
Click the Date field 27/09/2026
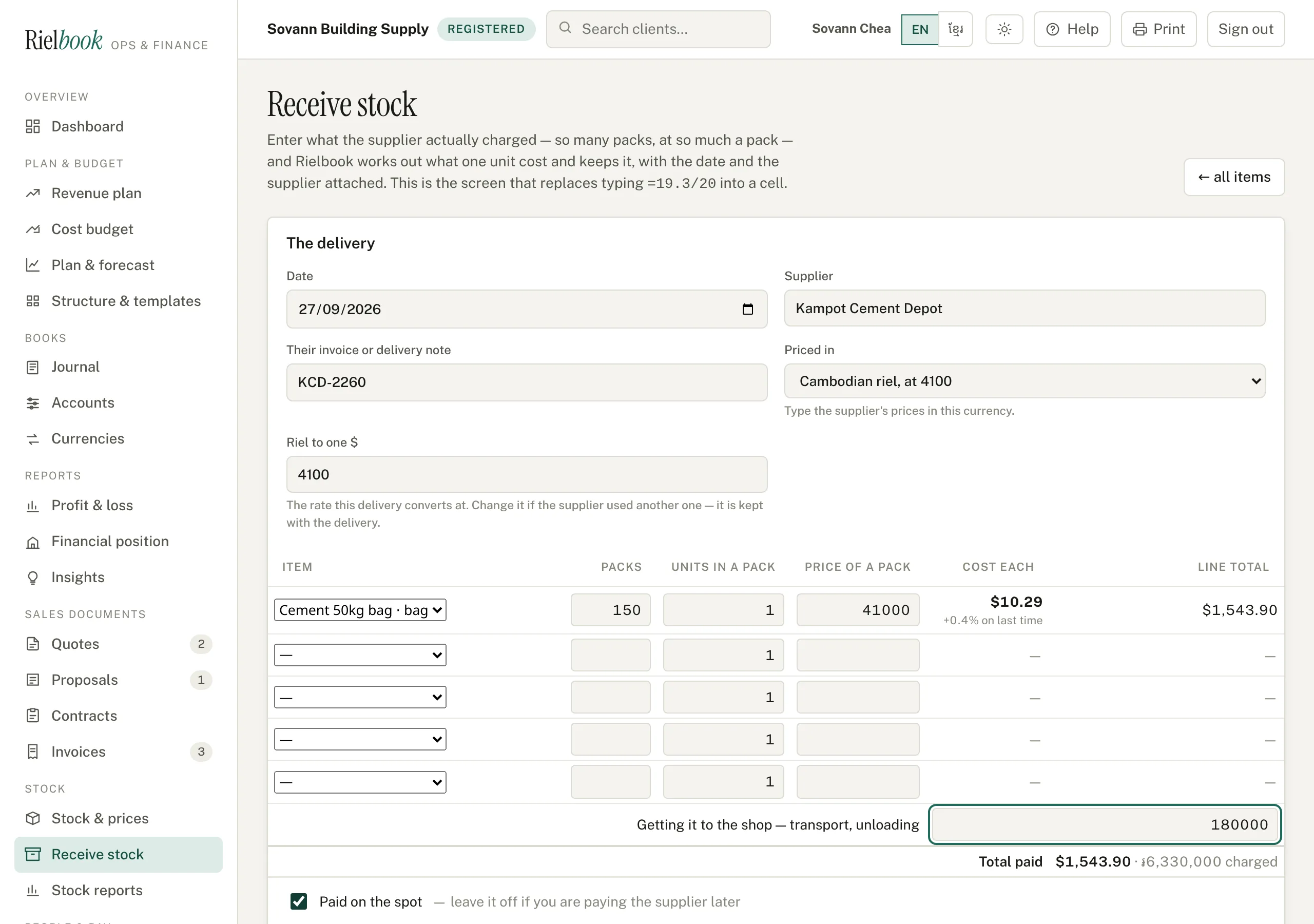(x=527, y=309)
